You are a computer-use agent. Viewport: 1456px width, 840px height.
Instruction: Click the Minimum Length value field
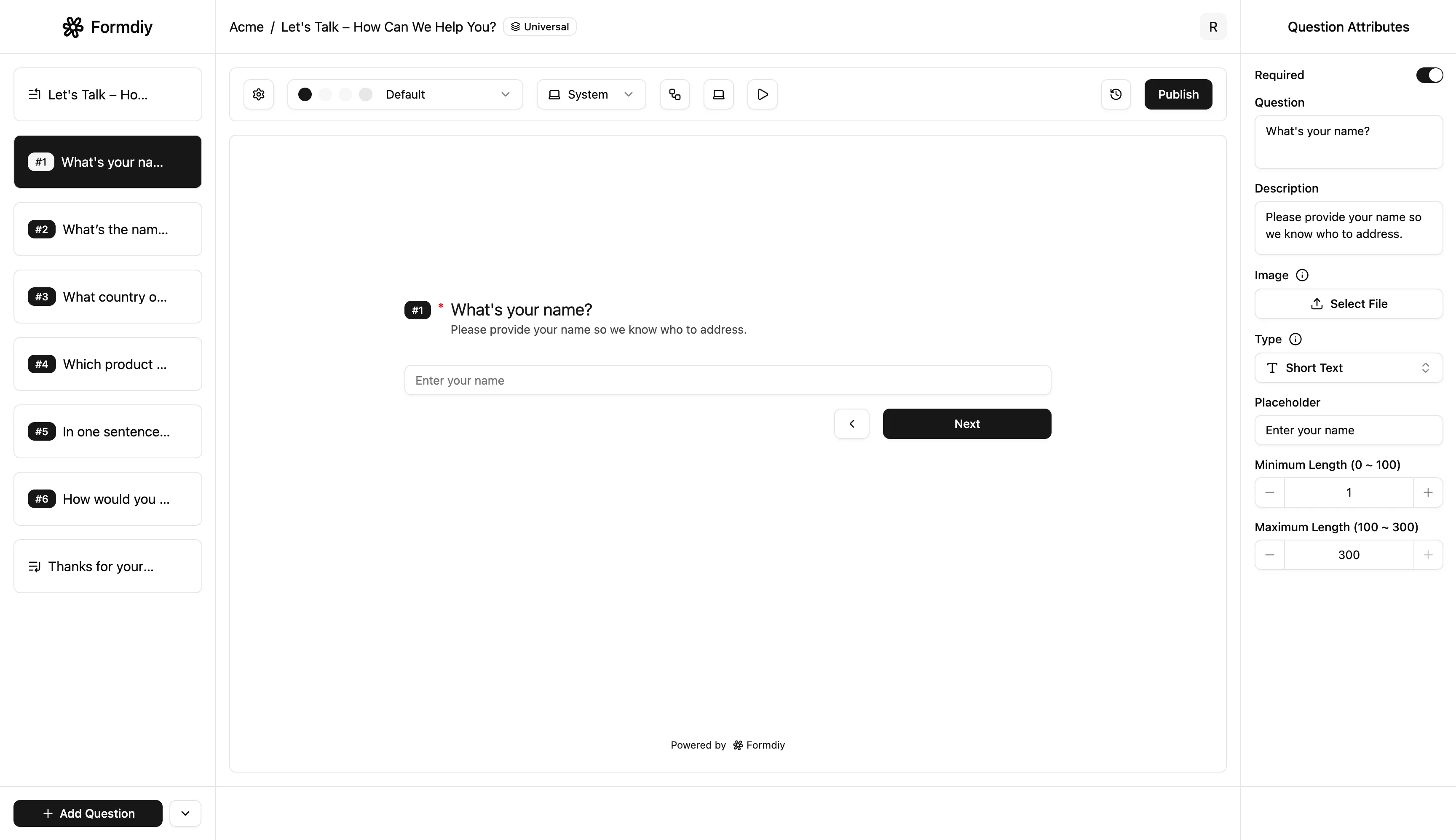point(1349,493)
